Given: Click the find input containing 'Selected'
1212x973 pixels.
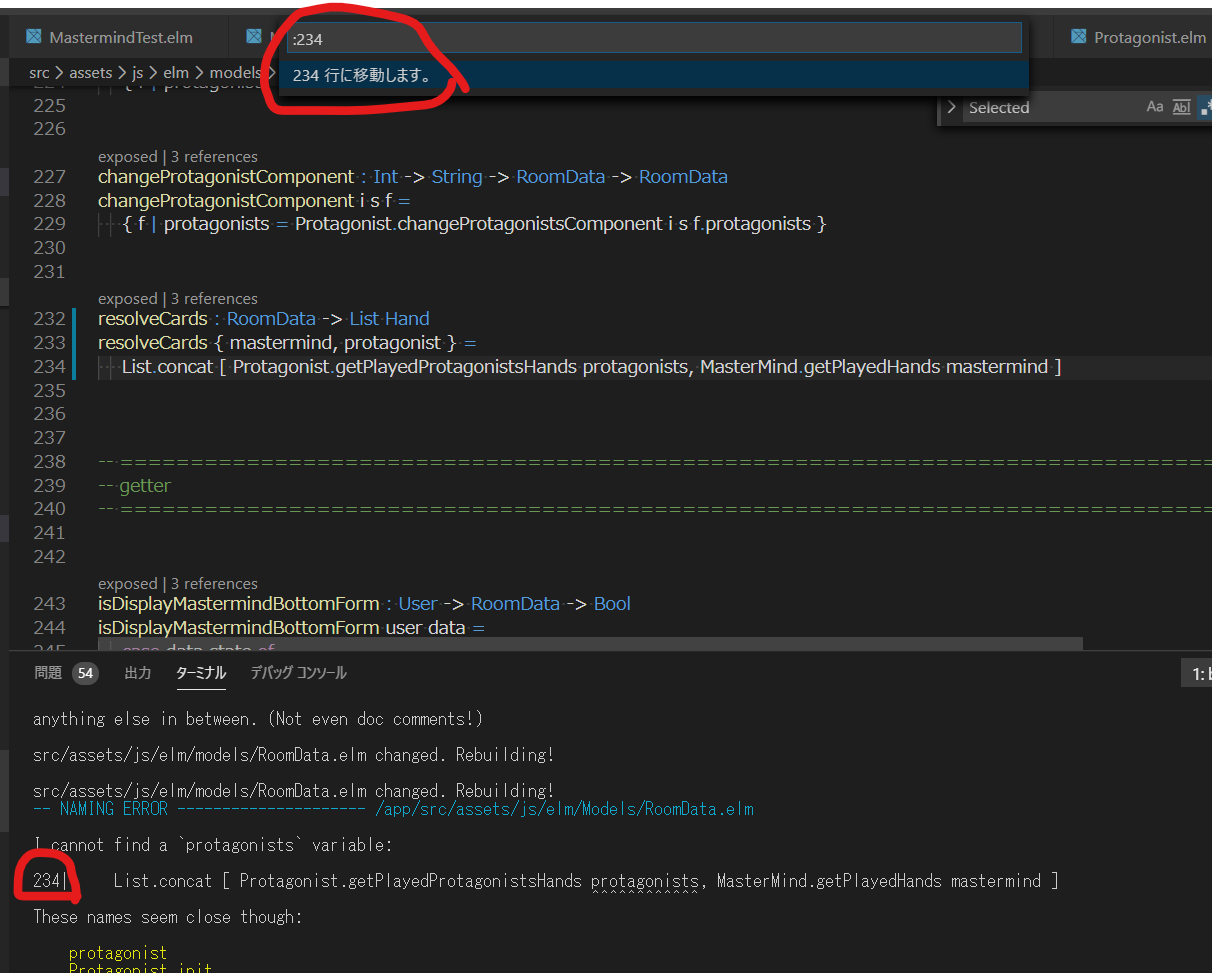Looking at the screenshot, I should tap(1050, 107).
